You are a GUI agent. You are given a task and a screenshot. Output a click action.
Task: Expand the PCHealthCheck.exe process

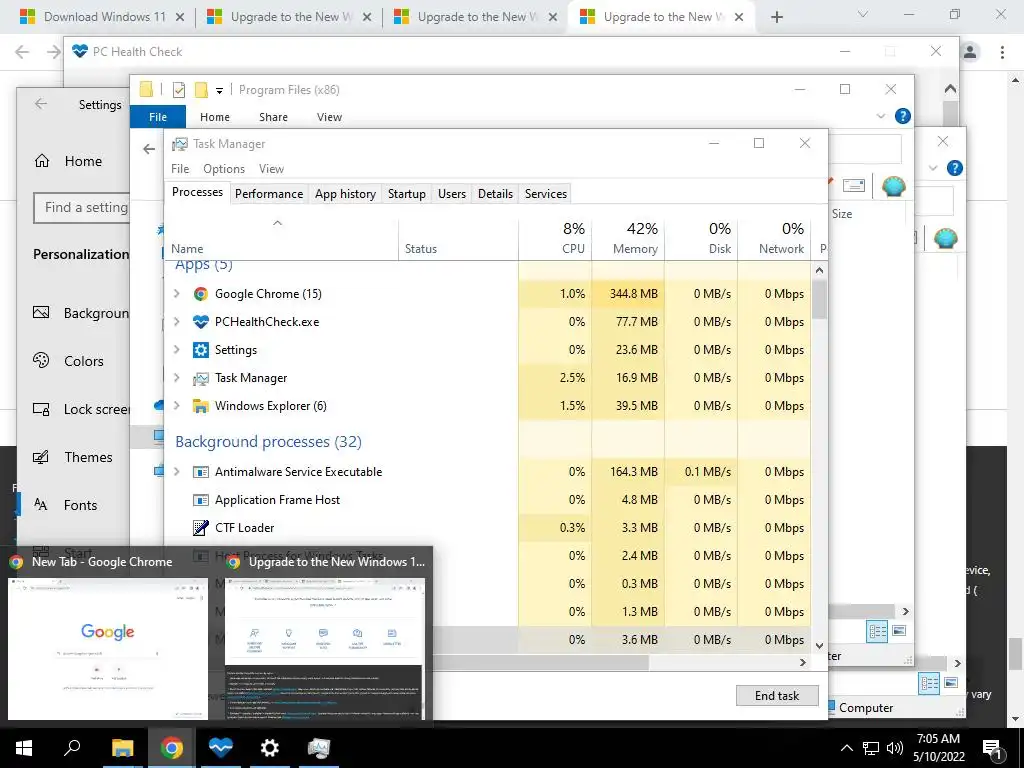(x=176, y=322)
